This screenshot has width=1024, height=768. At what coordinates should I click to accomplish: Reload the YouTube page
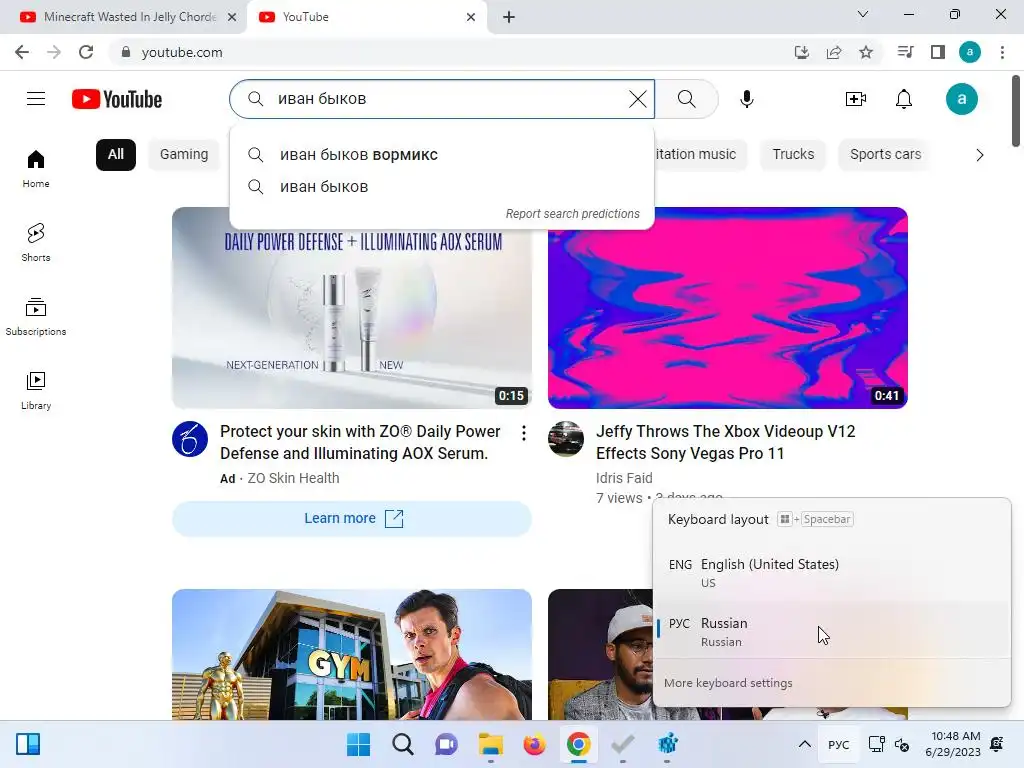(x=86, y=52)
